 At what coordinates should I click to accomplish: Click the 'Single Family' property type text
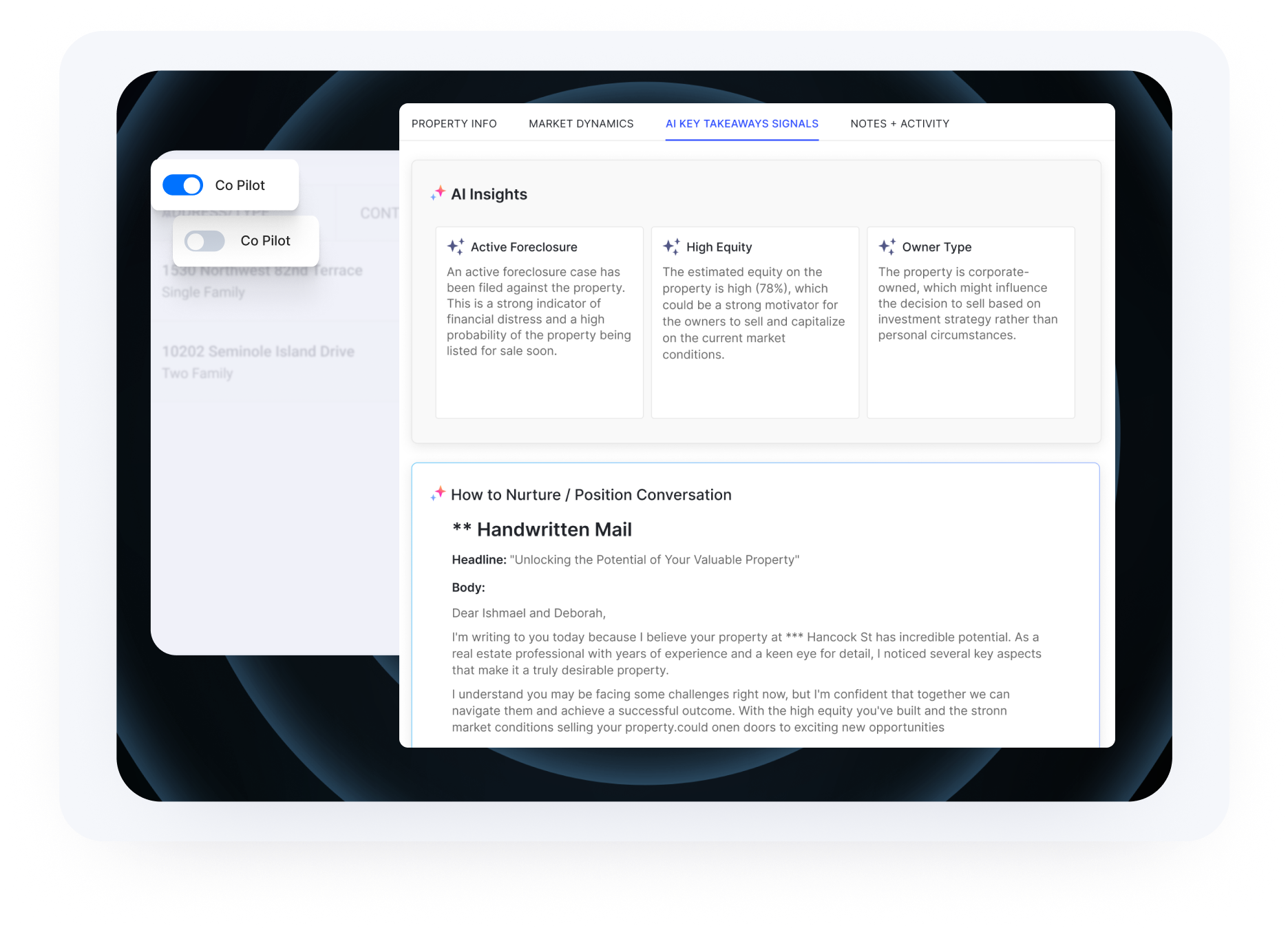coord(203,292)
